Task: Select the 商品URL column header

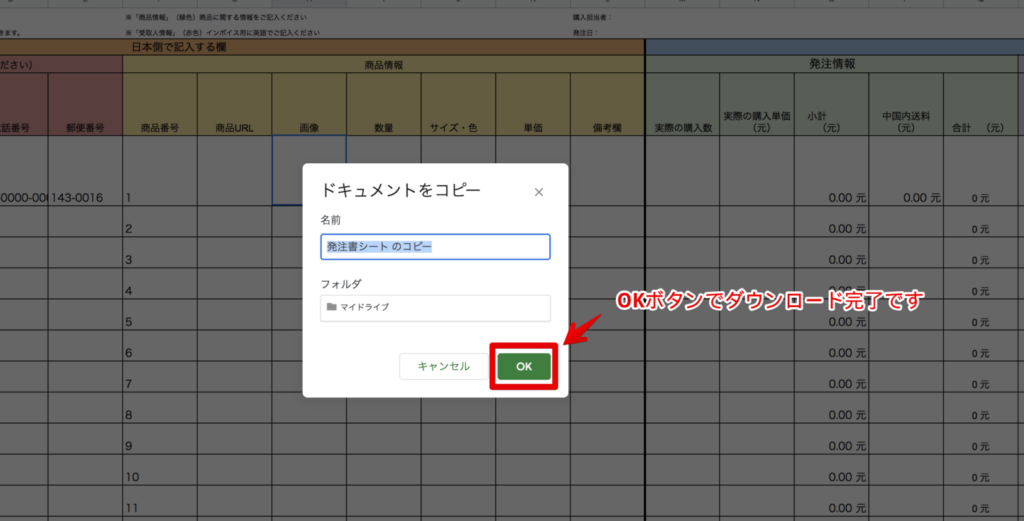Action: pyautogui.click(x=234, y=104)
